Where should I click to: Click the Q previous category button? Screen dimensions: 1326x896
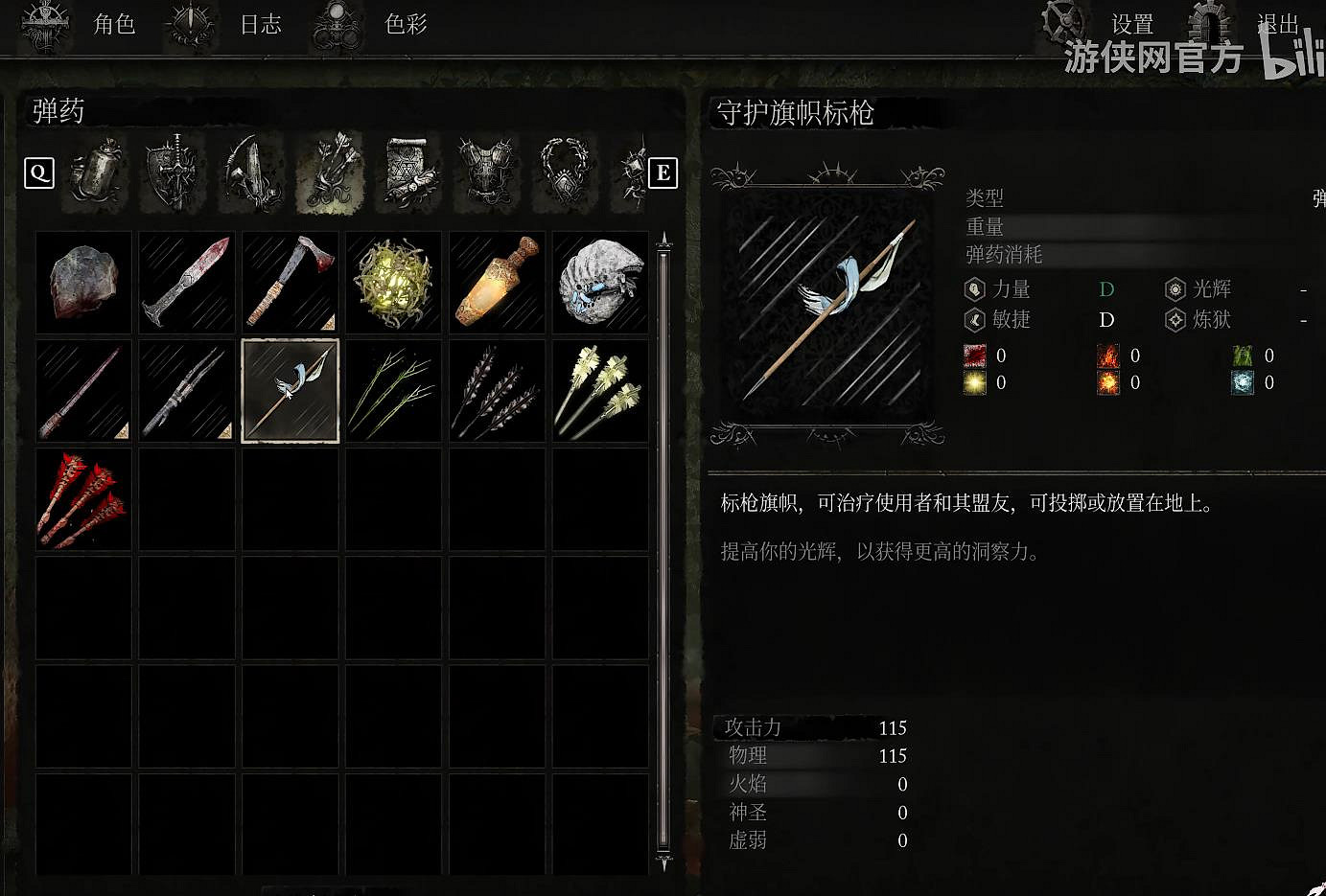coord(39,173)
